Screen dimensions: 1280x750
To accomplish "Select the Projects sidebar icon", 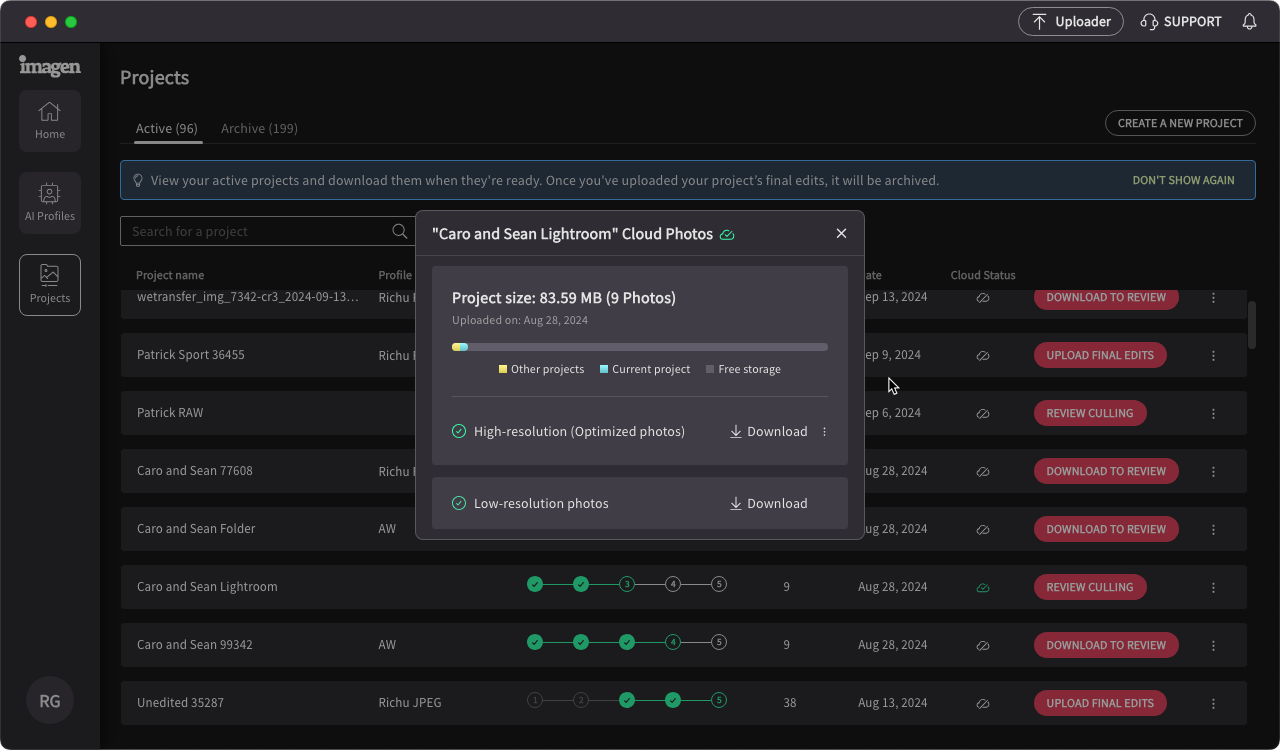I will [50, 285].
